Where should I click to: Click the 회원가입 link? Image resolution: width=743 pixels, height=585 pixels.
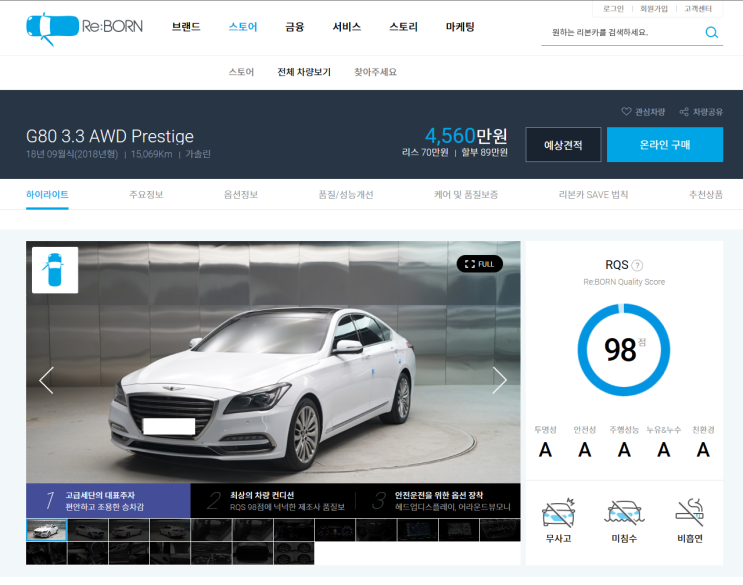tap(653, 9)
